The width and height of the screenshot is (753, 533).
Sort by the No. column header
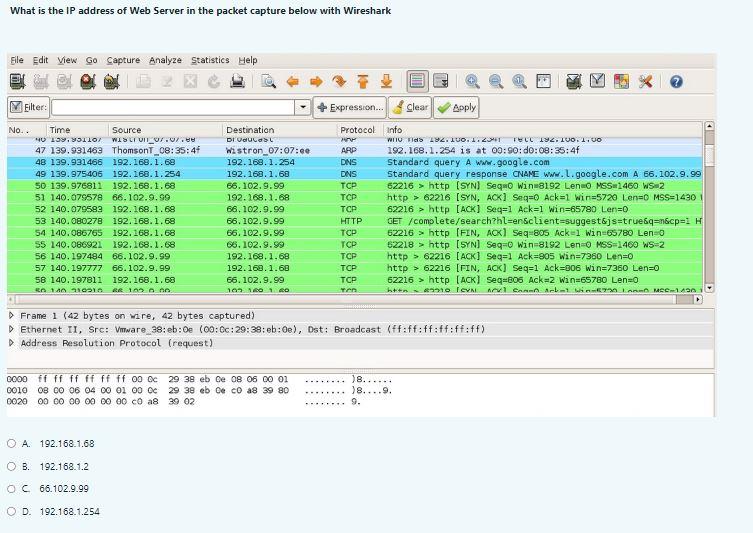[x=26, y=130]
